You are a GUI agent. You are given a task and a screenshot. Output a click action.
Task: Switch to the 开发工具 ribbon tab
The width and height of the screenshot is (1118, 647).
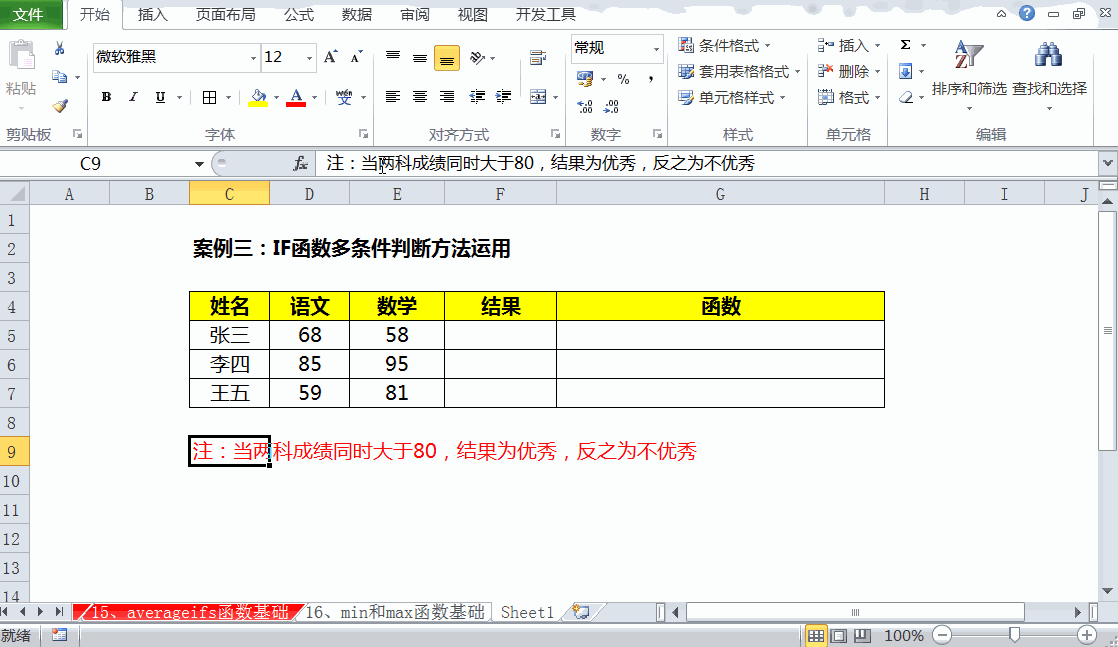point(545,14)
